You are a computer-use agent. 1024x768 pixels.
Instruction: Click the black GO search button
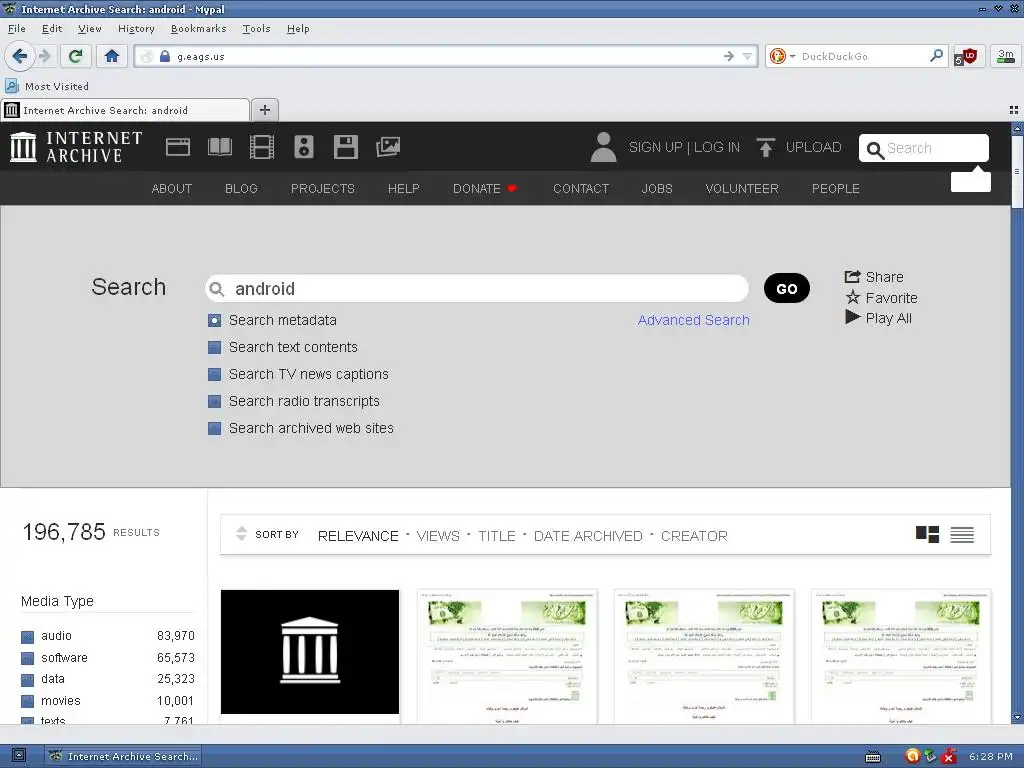click(787, 289)
